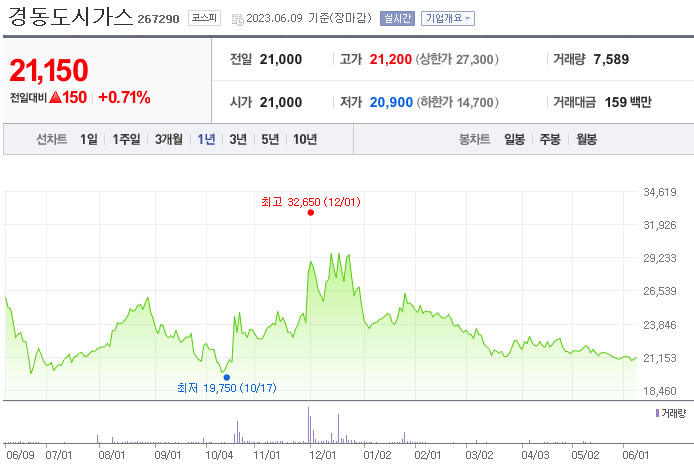694x475 pixels.
Task: Click the 12/01 date axis label
Action: pyautogui.click(x=323, y=455)
